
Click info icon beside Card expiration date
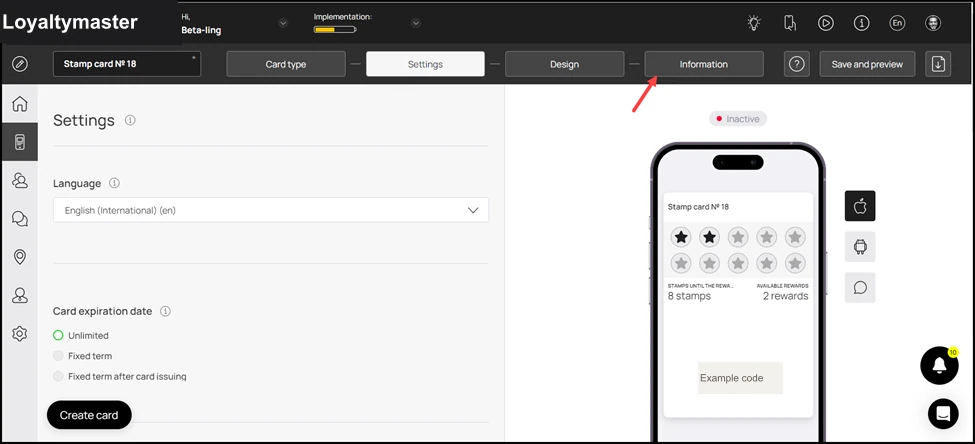click(165, 311)
